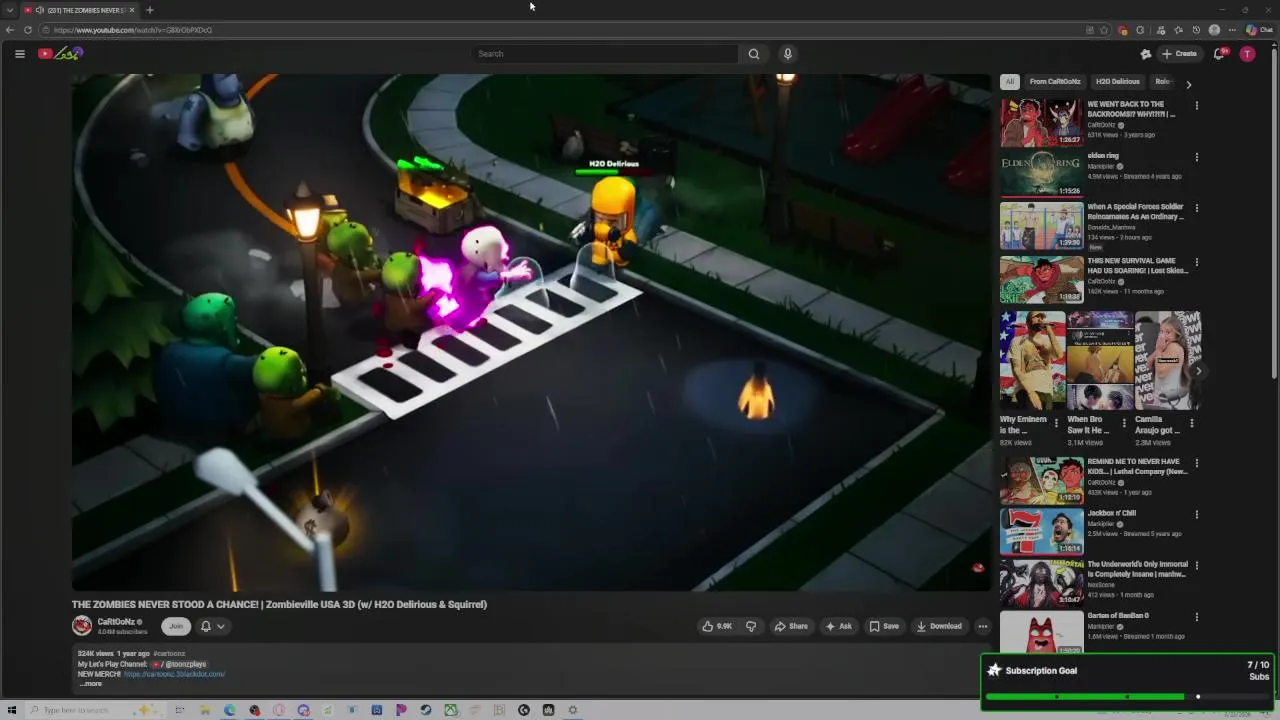Open REMIND ME TO NEVER HAVE KIDS title
The width and height of the screenshot is (1280, 720).
(1137, 467)
